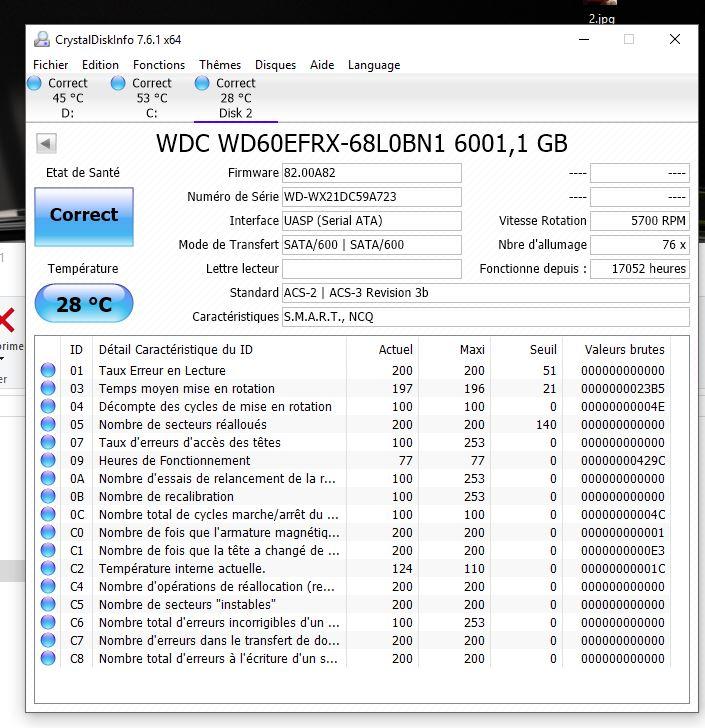Click the Correct health status button
Image resolution: width=705 pixels, height=728 pixels.
pyautogui.click(x=84, y=216)
